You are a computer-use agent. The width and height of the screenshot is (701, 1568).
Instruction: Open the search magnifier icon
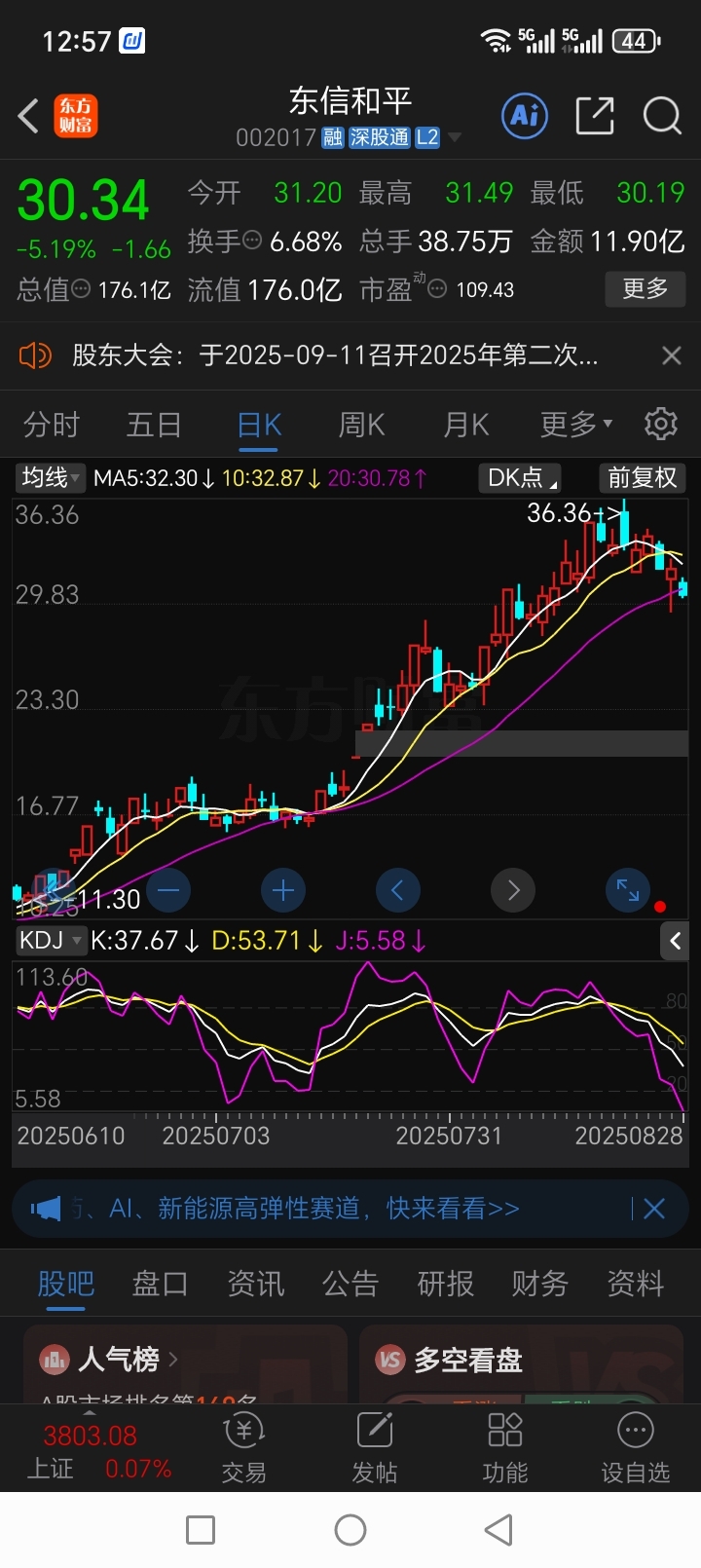pyautogui.click(x=662, y=116)
